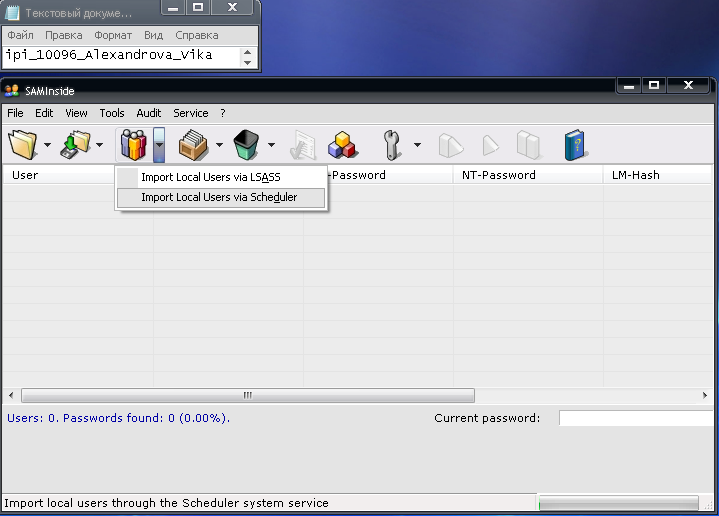The height and width of the screenshot is (516, 719).
Task: Click the blue help book icon
Action: (575, 145)
